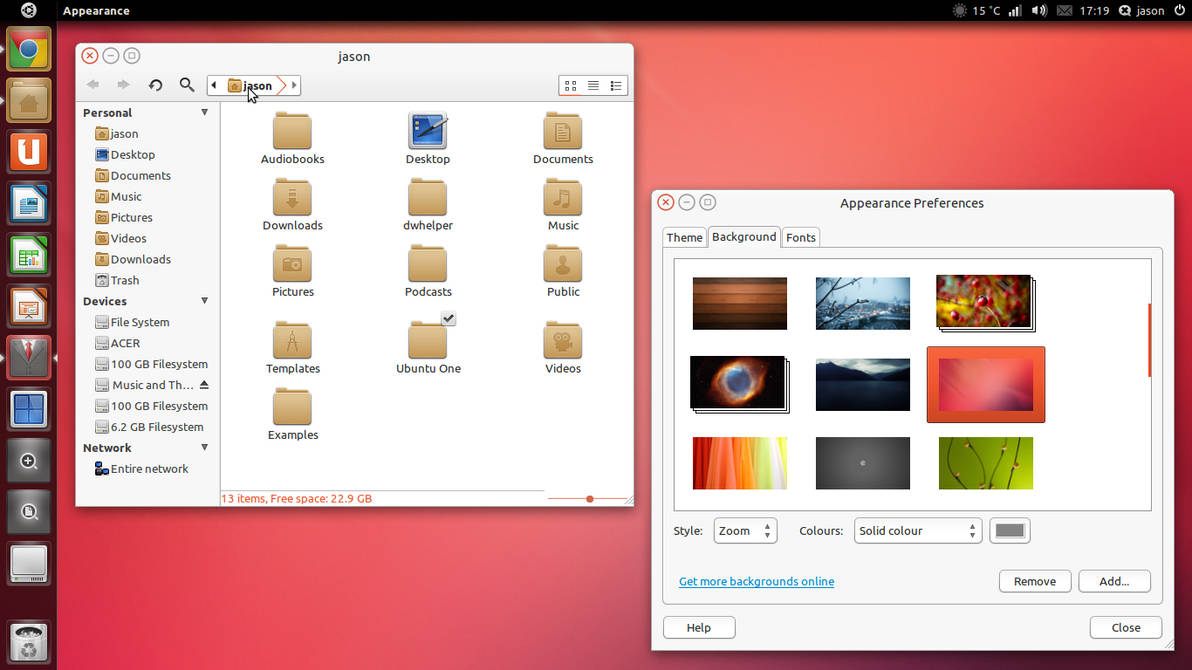Switch to the Background tab

coord(744,237)
